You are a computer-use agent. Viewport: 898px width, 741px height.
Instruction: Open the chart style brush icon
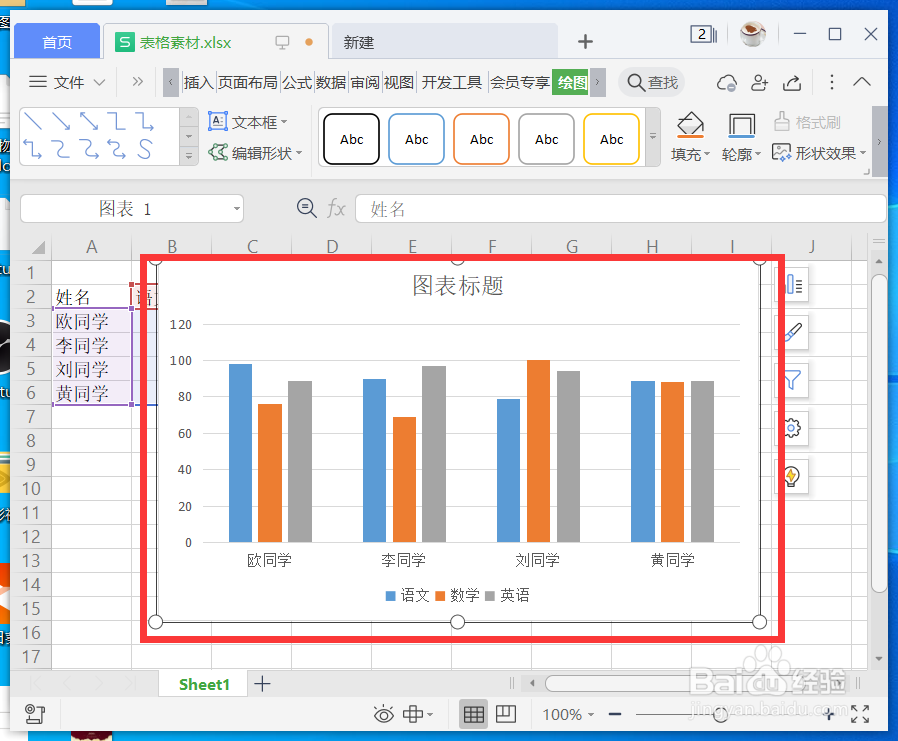[792, 332]
